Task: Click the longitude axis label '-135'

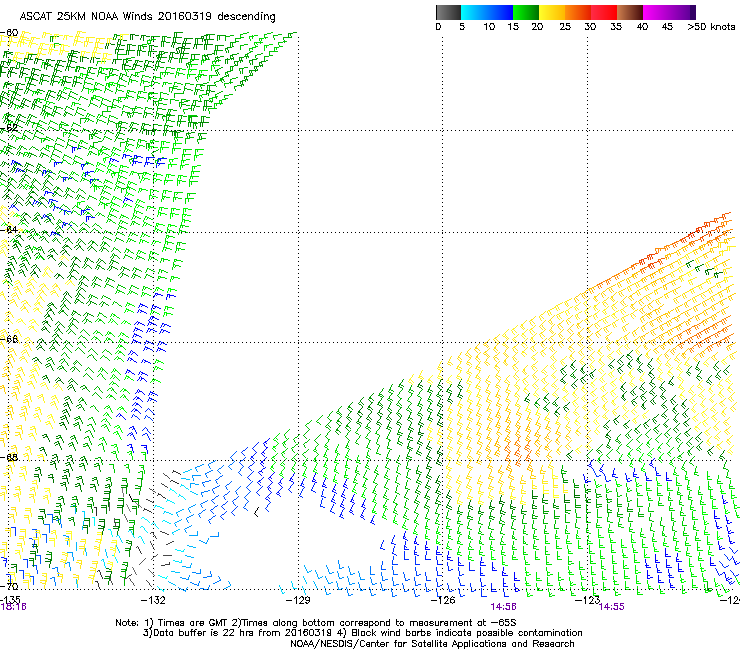Action: [10, 600]
